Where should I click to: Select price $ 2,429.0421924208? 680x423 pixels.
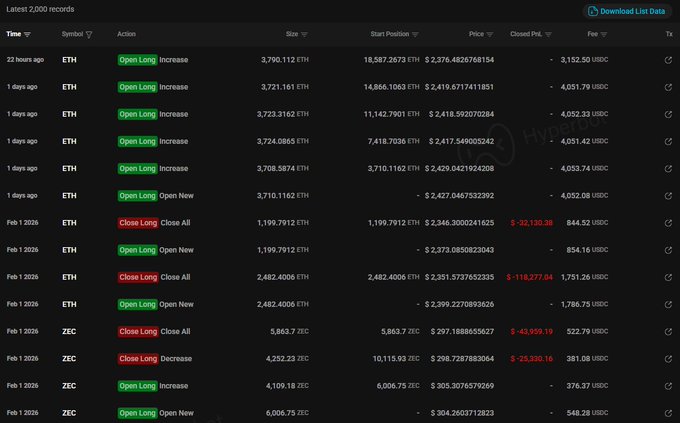click(459, 168)
